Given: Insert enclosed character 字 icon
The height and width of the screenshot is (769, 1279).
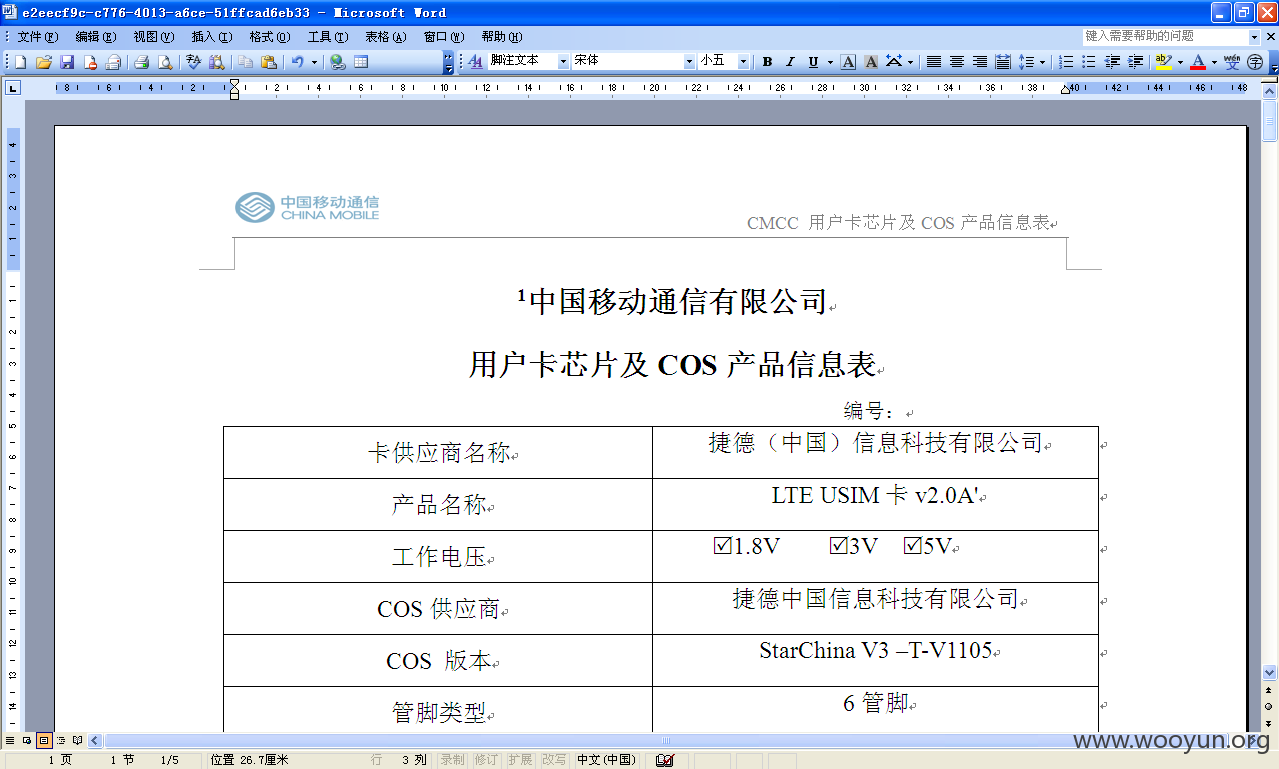Looking at the screenshot, I should 1255,62.
